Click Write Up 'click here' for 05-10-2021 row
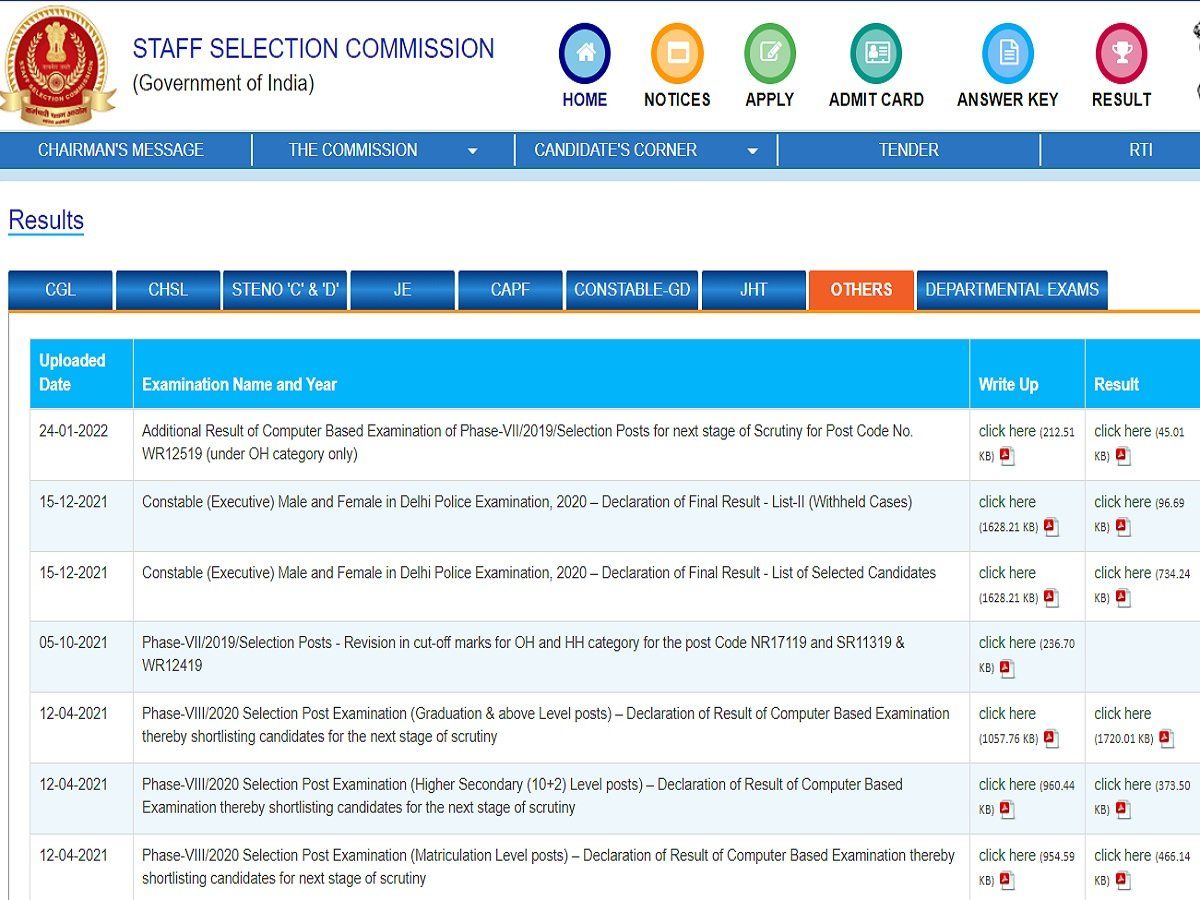 coord(1007,643)
